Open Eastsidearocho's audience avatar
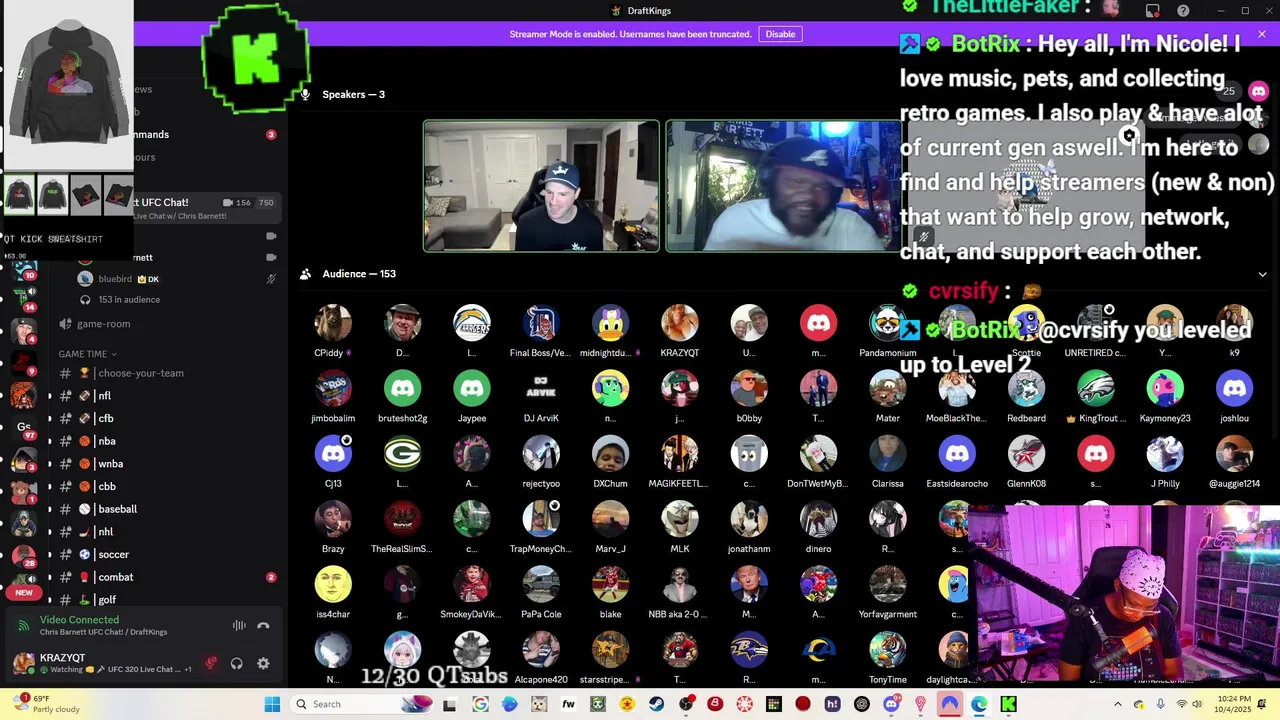This screenshot has width=1280, height=720. (957, 453)
